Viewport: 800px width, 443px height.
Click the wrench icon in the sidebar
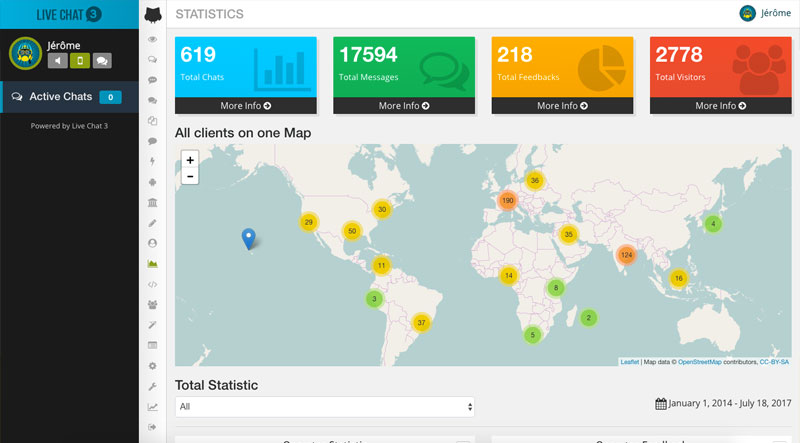[x=152, y=386]
